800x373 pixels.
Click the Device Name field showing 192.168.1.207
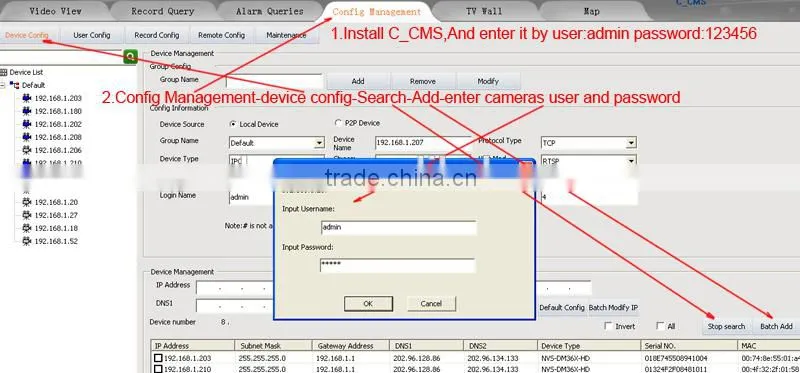[423, 143]
